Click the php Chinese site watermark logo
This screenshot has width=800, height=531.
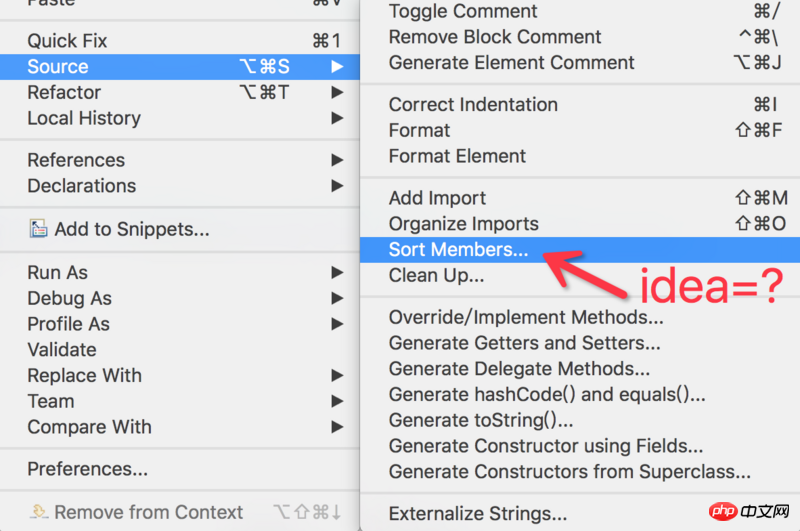(749, 511)
